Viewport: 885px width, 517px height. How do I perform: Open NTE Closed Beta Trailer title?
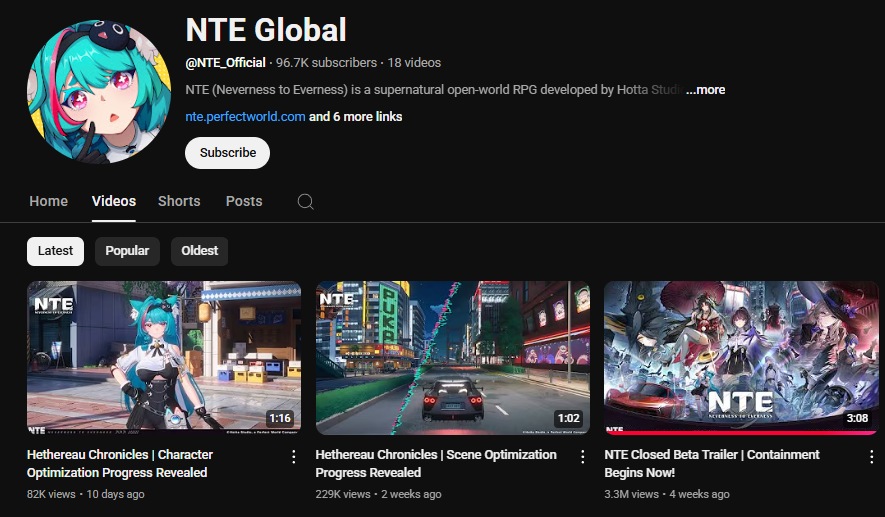712,463
